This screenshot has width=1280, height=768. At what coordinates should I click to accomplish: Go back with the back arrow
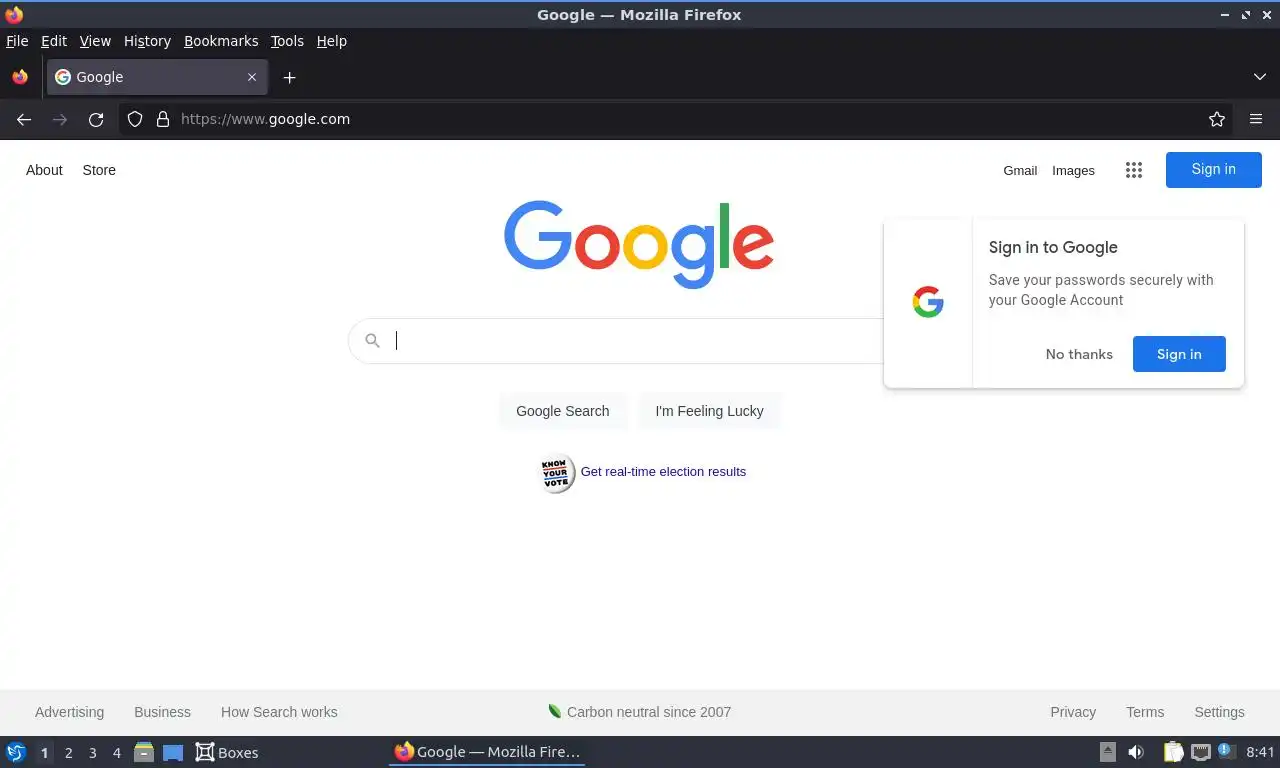(24, 119)
